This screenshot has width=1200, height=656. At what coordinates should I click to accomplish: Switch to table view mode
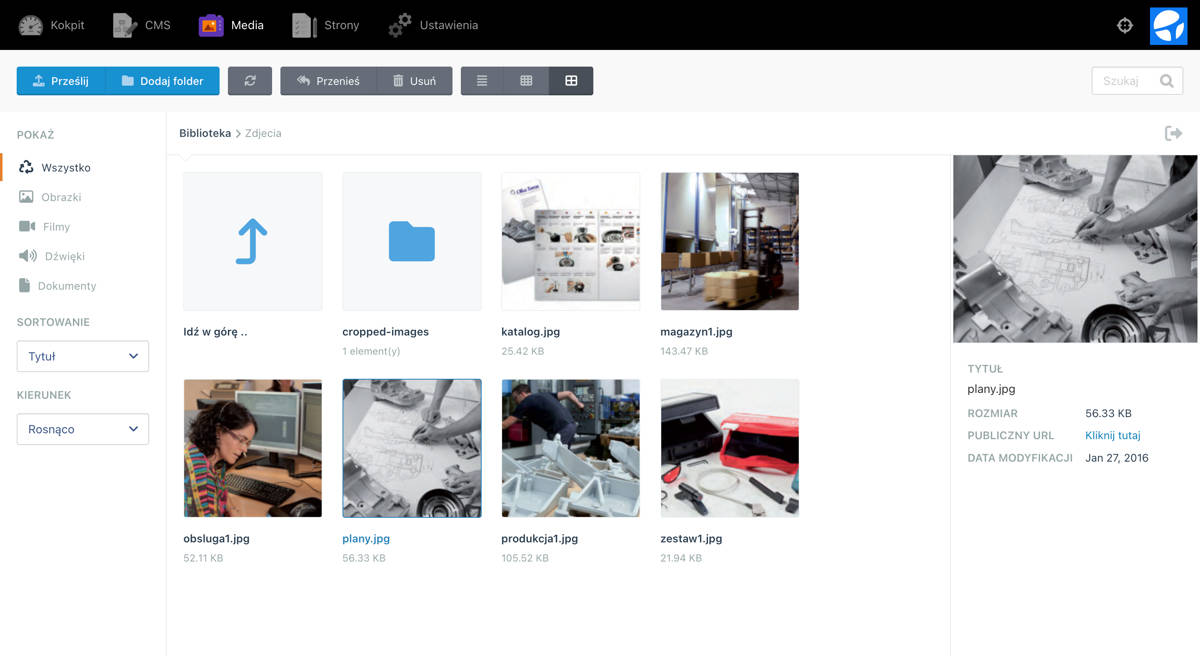[526, 81]
